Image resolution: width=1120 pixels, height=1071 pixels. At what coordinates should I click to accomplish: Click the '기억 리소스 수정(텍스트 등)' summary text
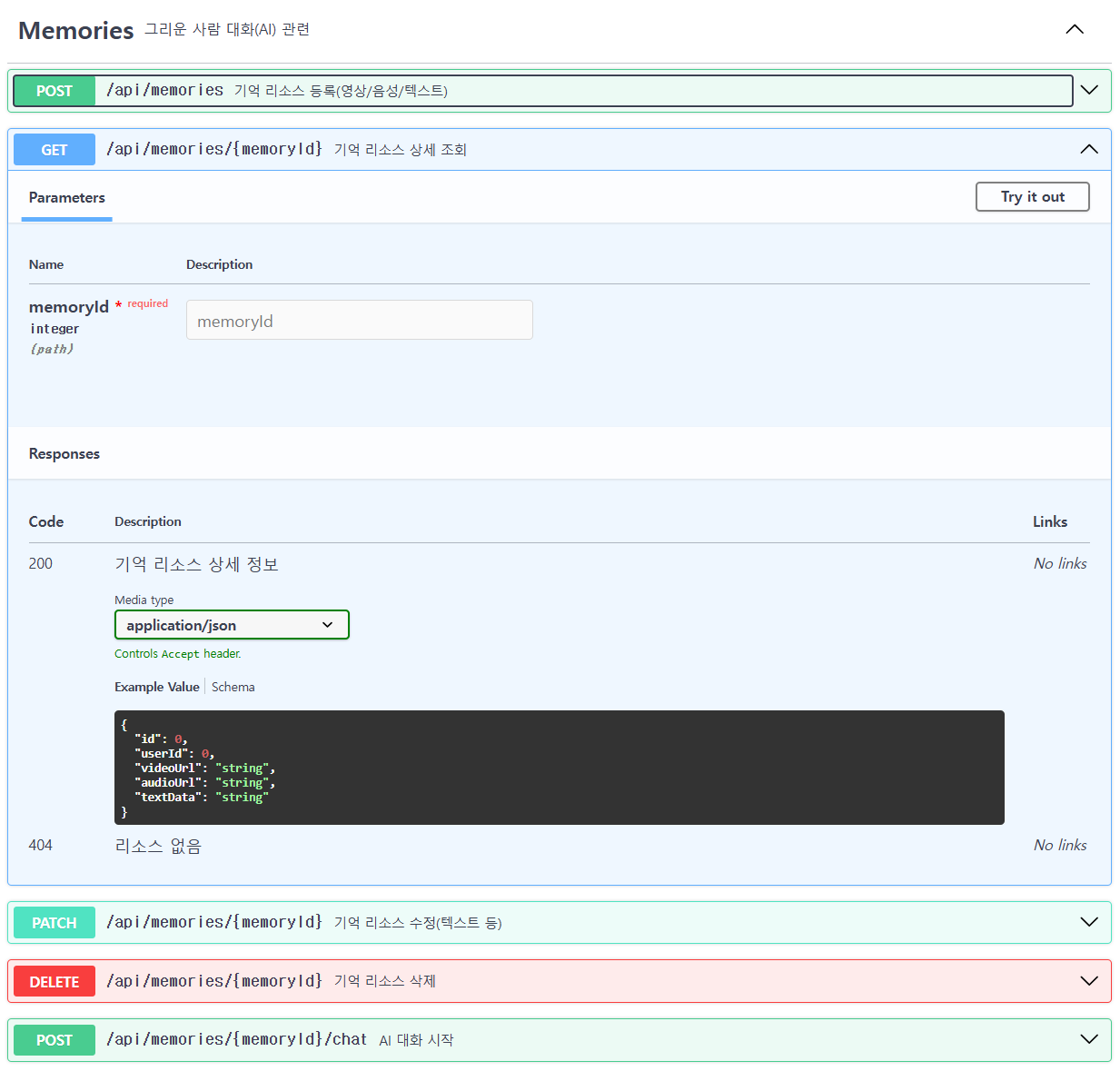click(x=418, y=923)
